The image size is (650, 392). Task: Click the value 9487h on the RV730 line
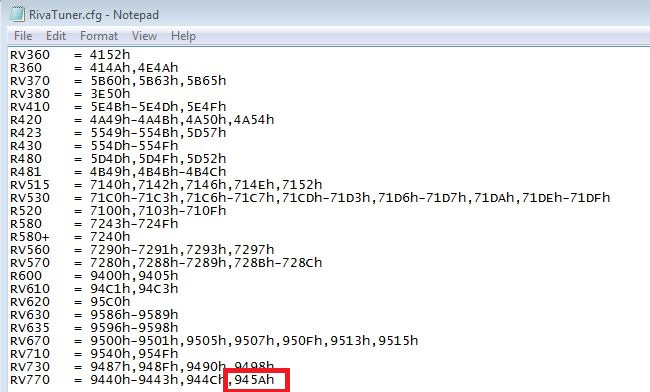pos(110,367)
